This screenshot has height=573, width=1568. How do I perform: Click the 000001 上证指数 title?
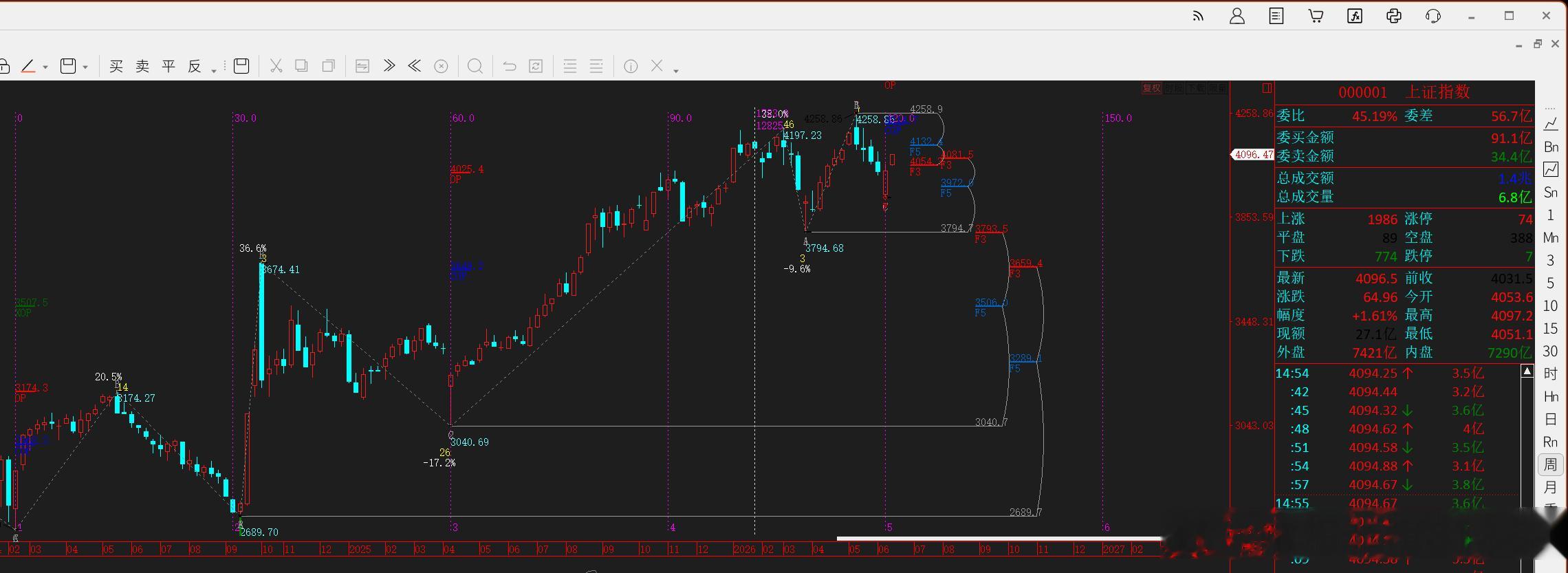pos(1404,91)
